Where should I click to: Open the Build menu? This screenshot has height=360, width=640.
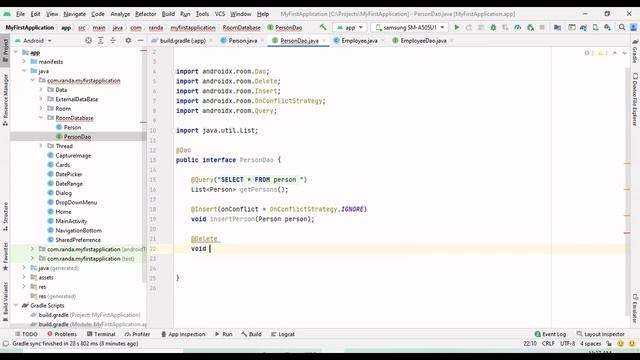point(168,14)
